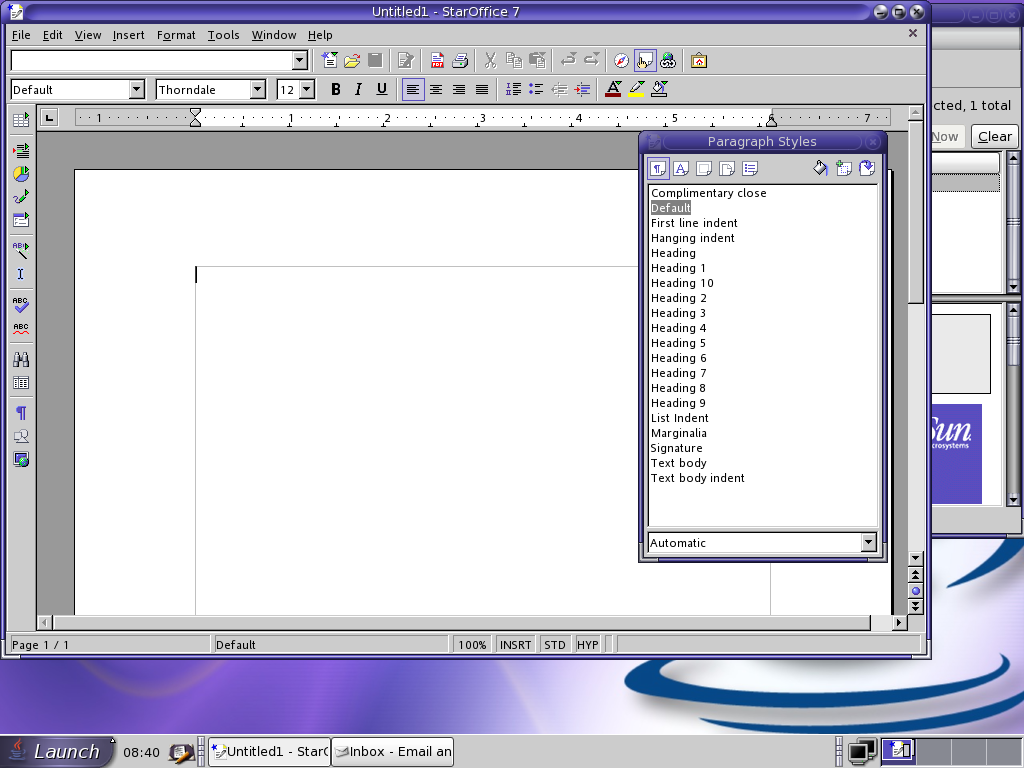
Task: Open the Load URL dropdown arrow
Action: 300,61
